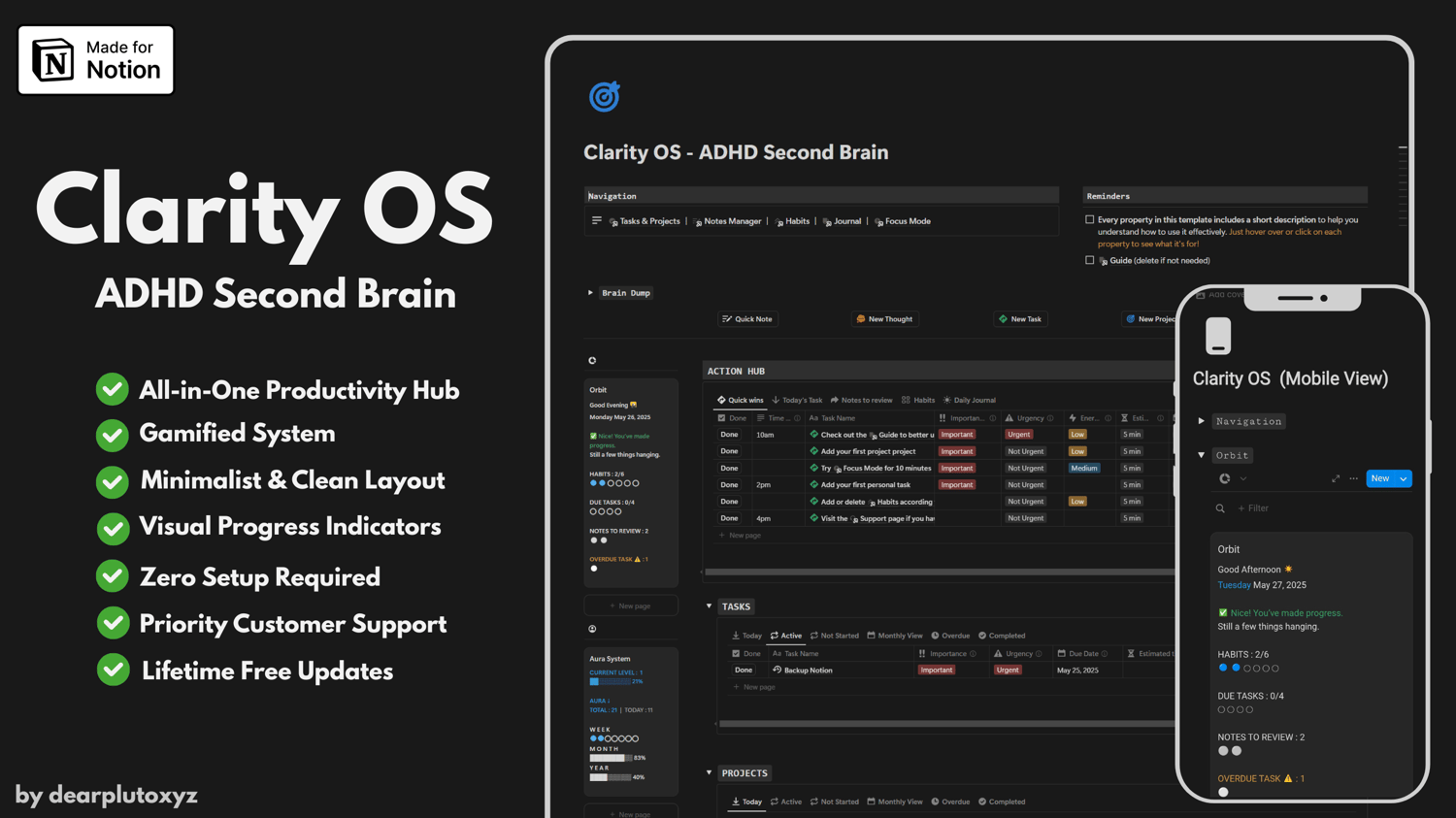Click the Estimate column hourglass icon in Action Hub

(x=1125, y=418)
